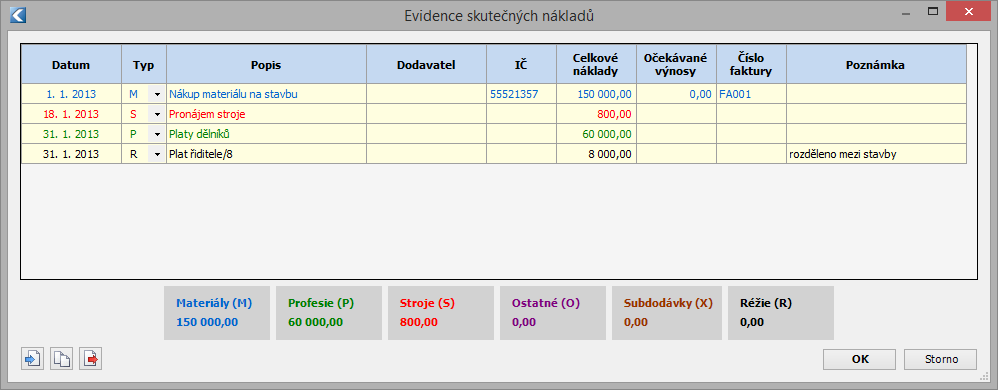Click the IČ cell in Platy dělníků row
Screen dimensions: 998x390
click(x=521, y=134)
